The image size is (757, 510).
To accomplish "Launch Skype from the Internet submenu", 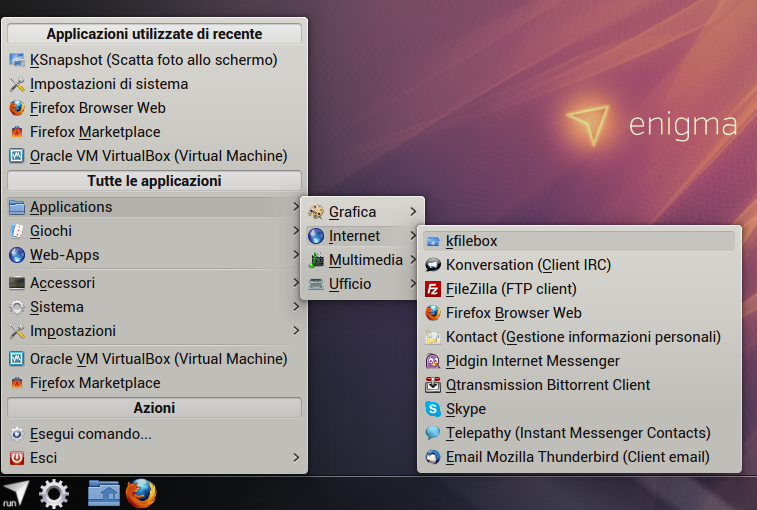I will pyautogui.click(x=579, y=409).
